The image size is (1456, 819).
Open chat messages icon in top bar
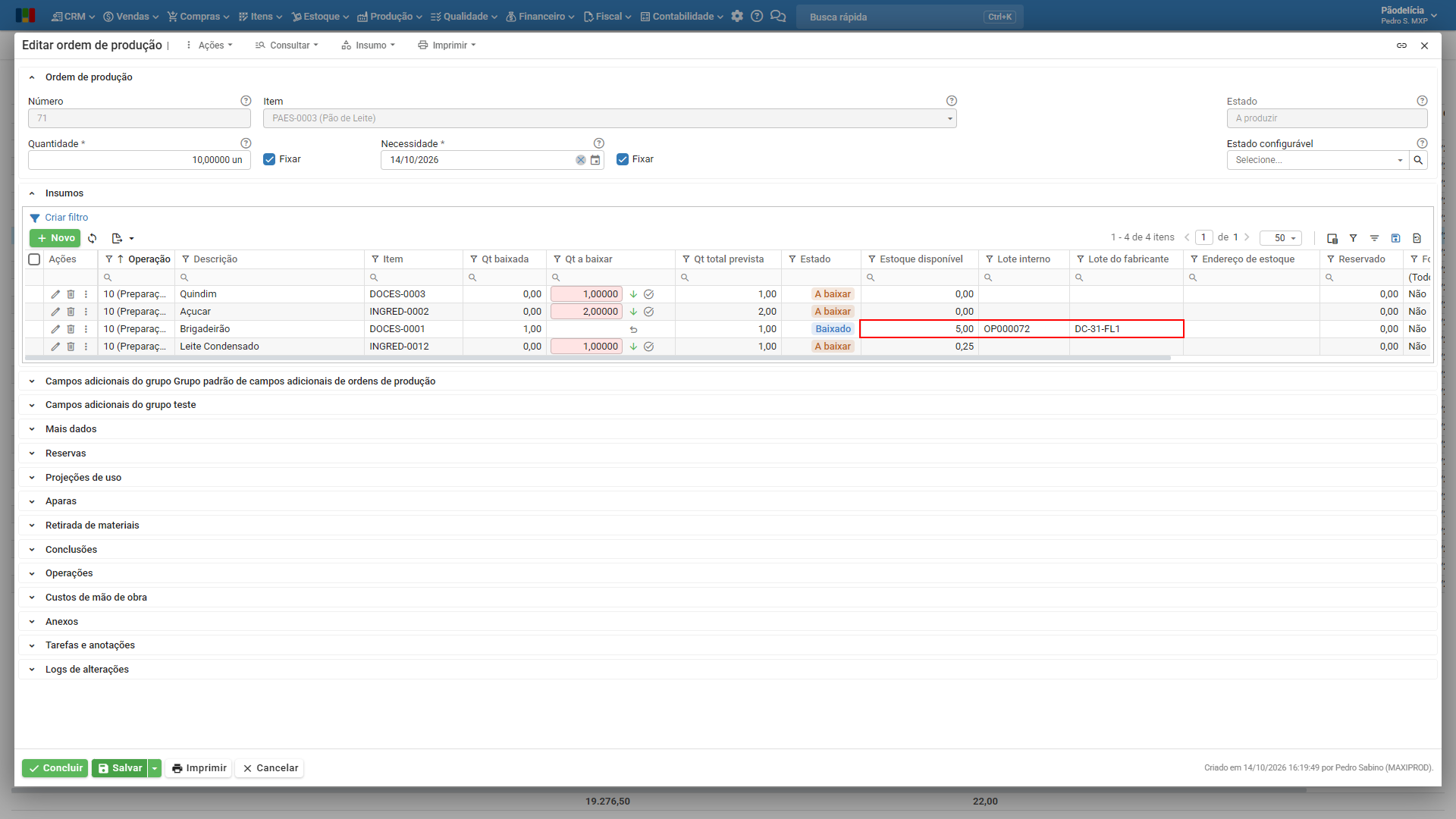point(778,16)
